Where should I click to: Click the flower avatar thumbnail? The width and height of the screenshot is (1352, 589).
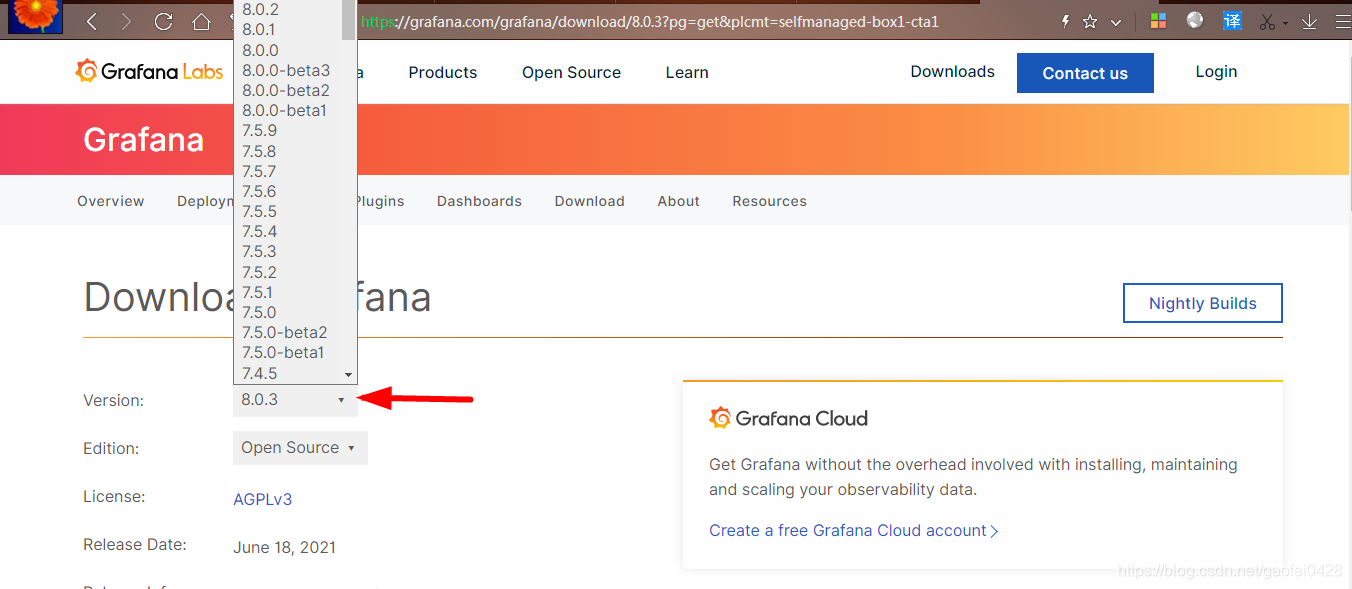[x=35, y=15]
